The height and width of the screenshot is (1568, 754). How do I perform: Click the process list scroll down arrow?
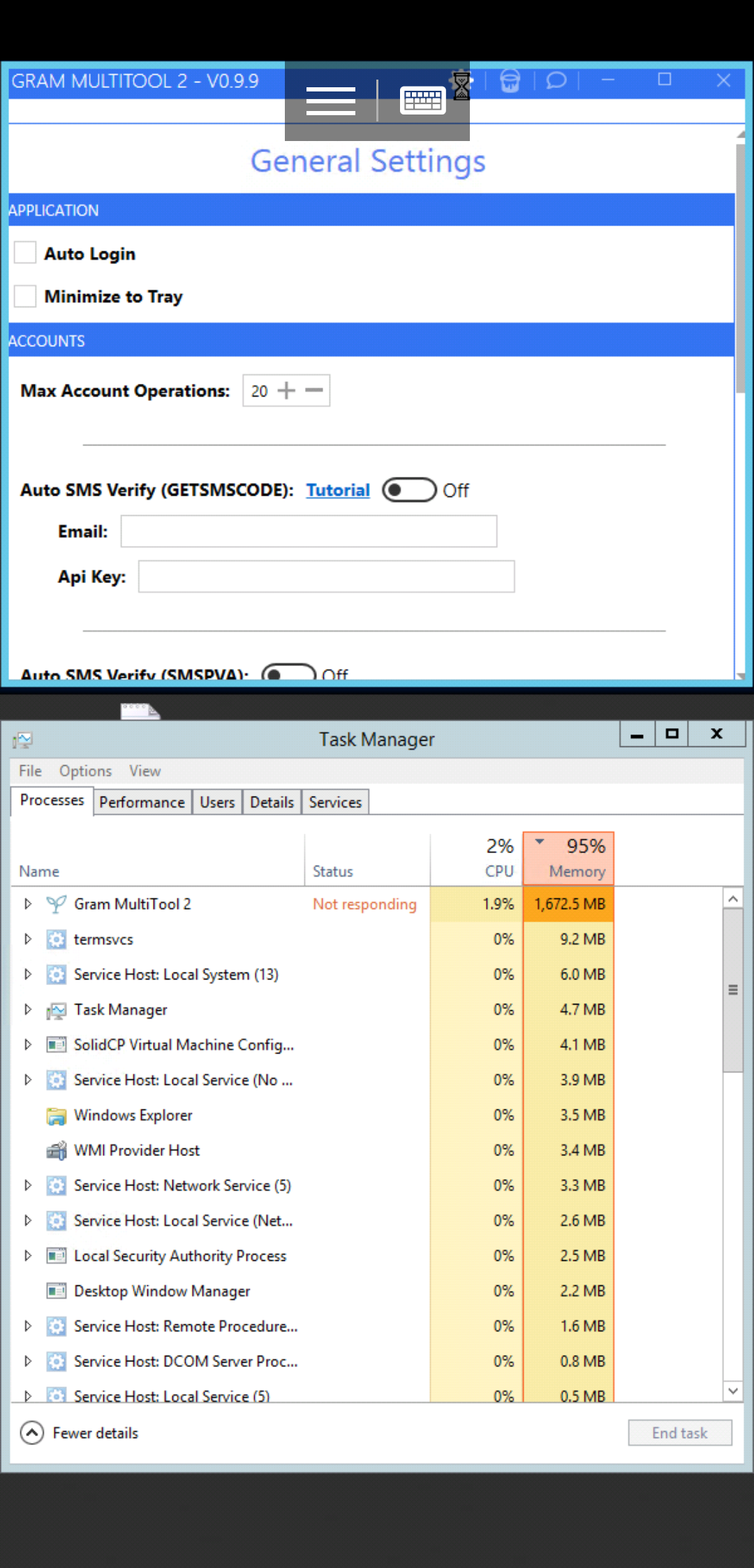pyautogui.click(x=732, y=1391)
